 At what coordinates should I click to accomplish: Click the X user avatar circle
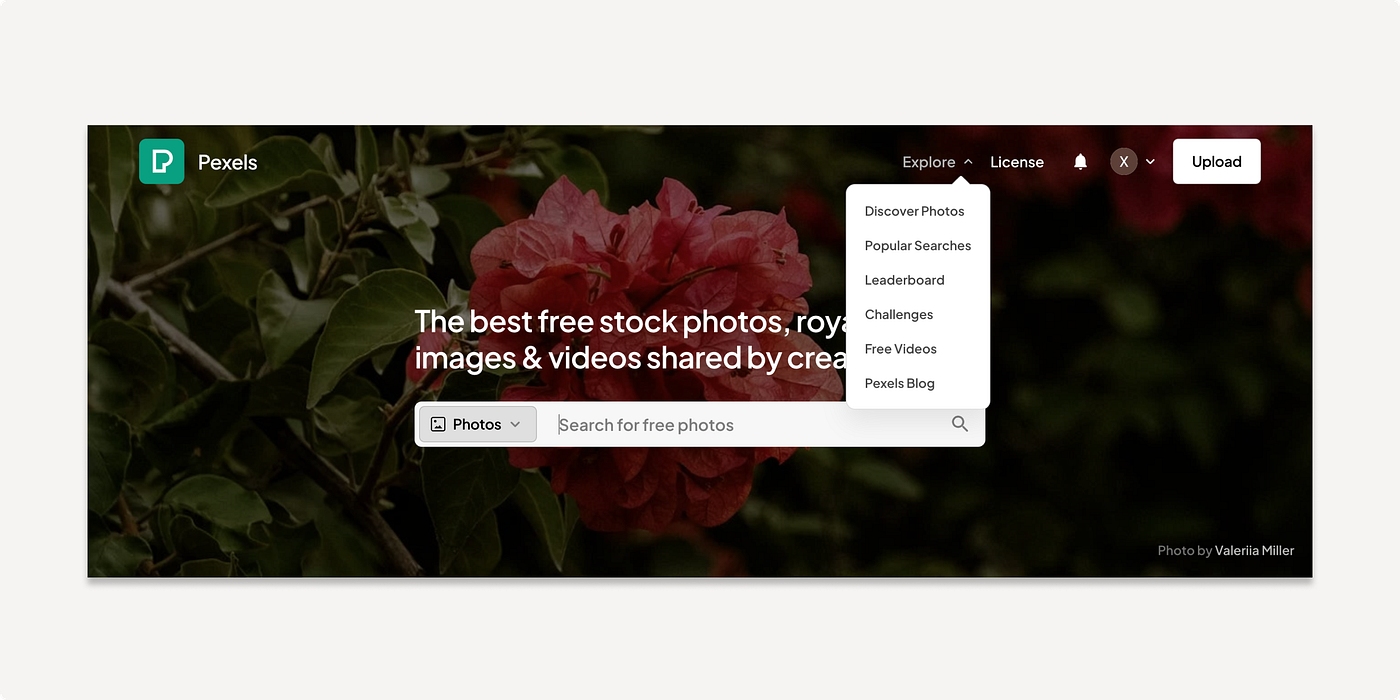coord(1124,161)
